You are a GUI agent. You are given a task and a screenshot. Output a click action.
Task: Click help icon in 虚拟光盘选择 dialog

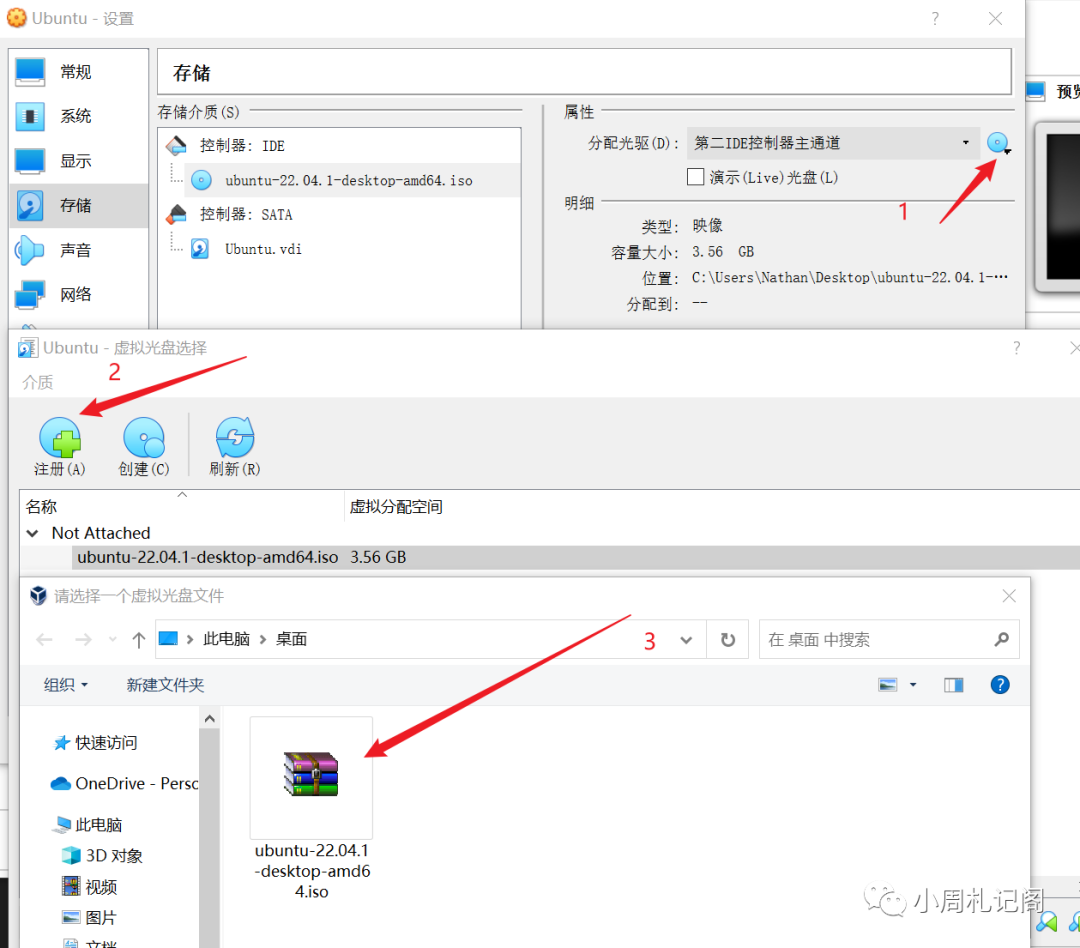[1017, 348]
